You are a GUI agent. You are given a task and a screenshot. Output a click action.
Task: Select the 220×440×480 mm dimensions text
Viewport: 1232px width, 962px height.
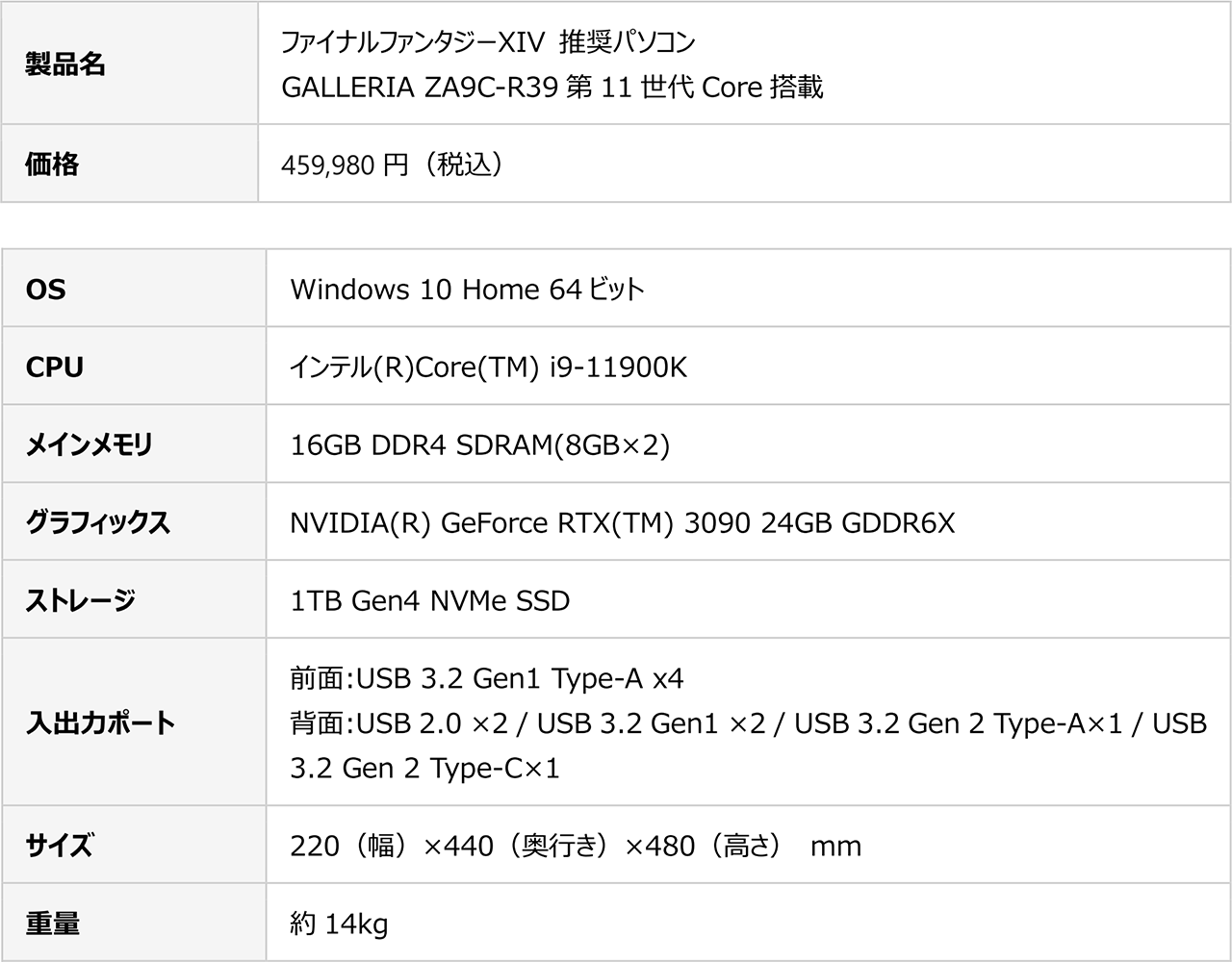576,846
